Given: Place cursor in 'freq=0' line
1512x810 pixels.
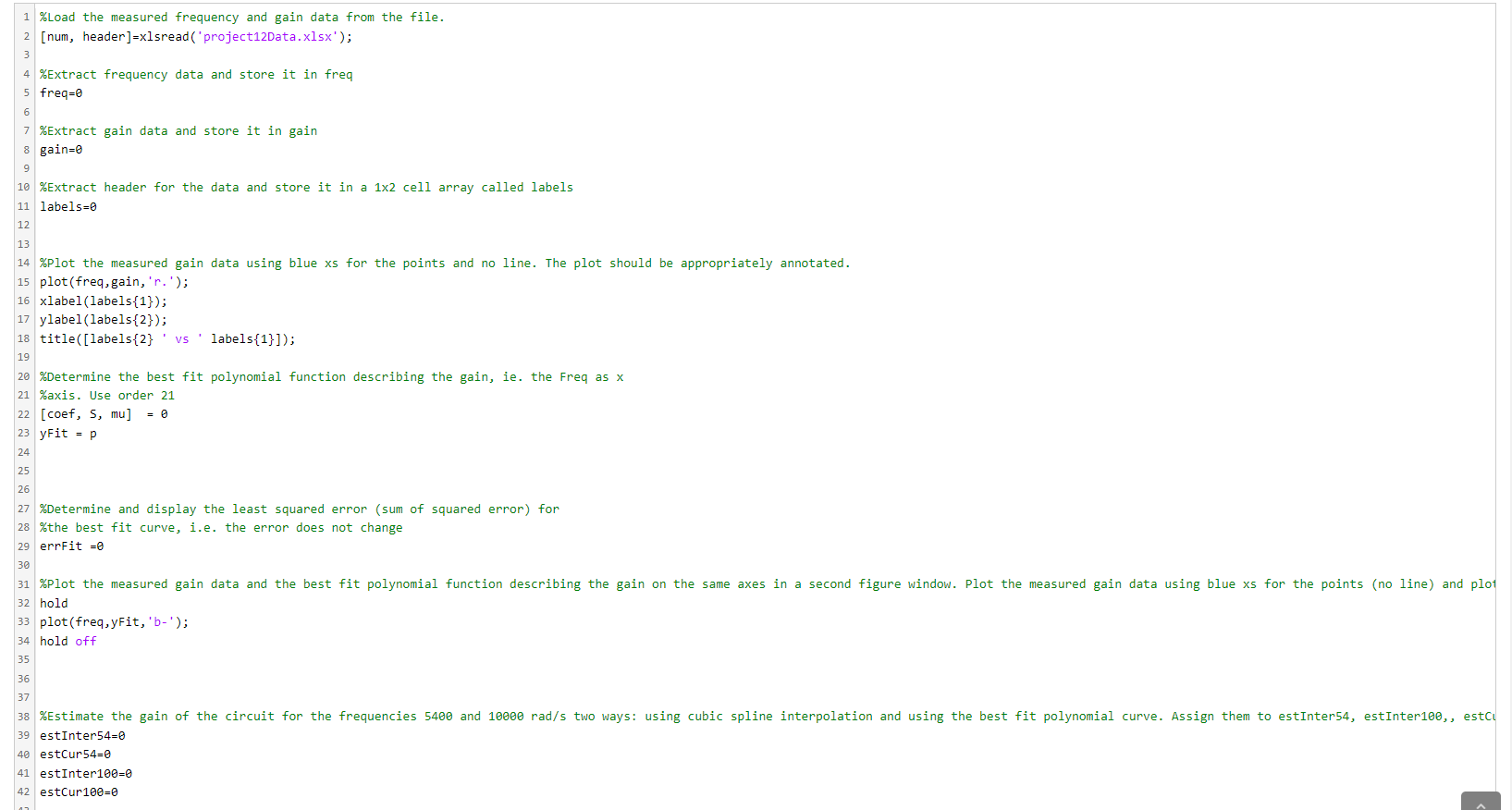Looking at the screenshot, I should click(61, 93).
